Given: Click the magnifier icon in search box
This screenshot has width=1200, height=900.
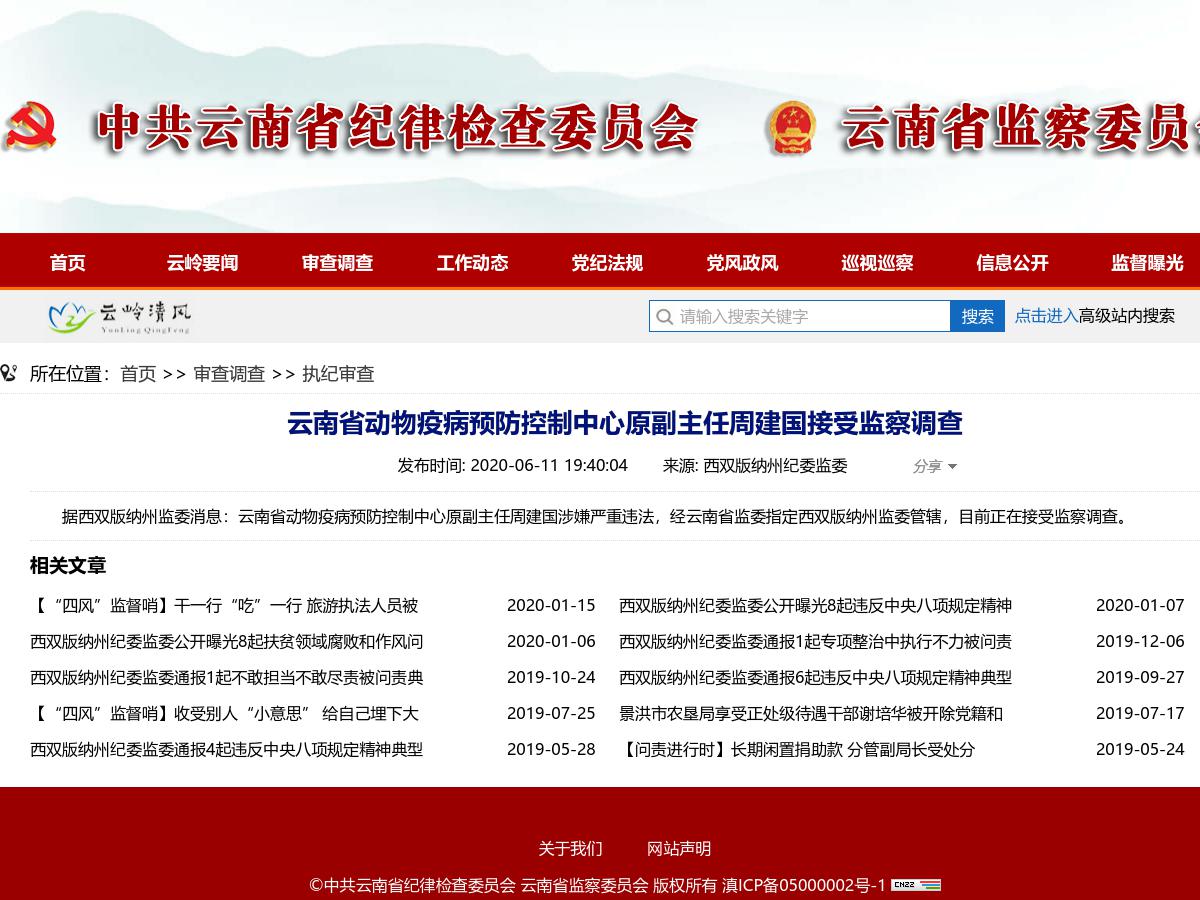Looking at the screenshot, I should point(664,317).
